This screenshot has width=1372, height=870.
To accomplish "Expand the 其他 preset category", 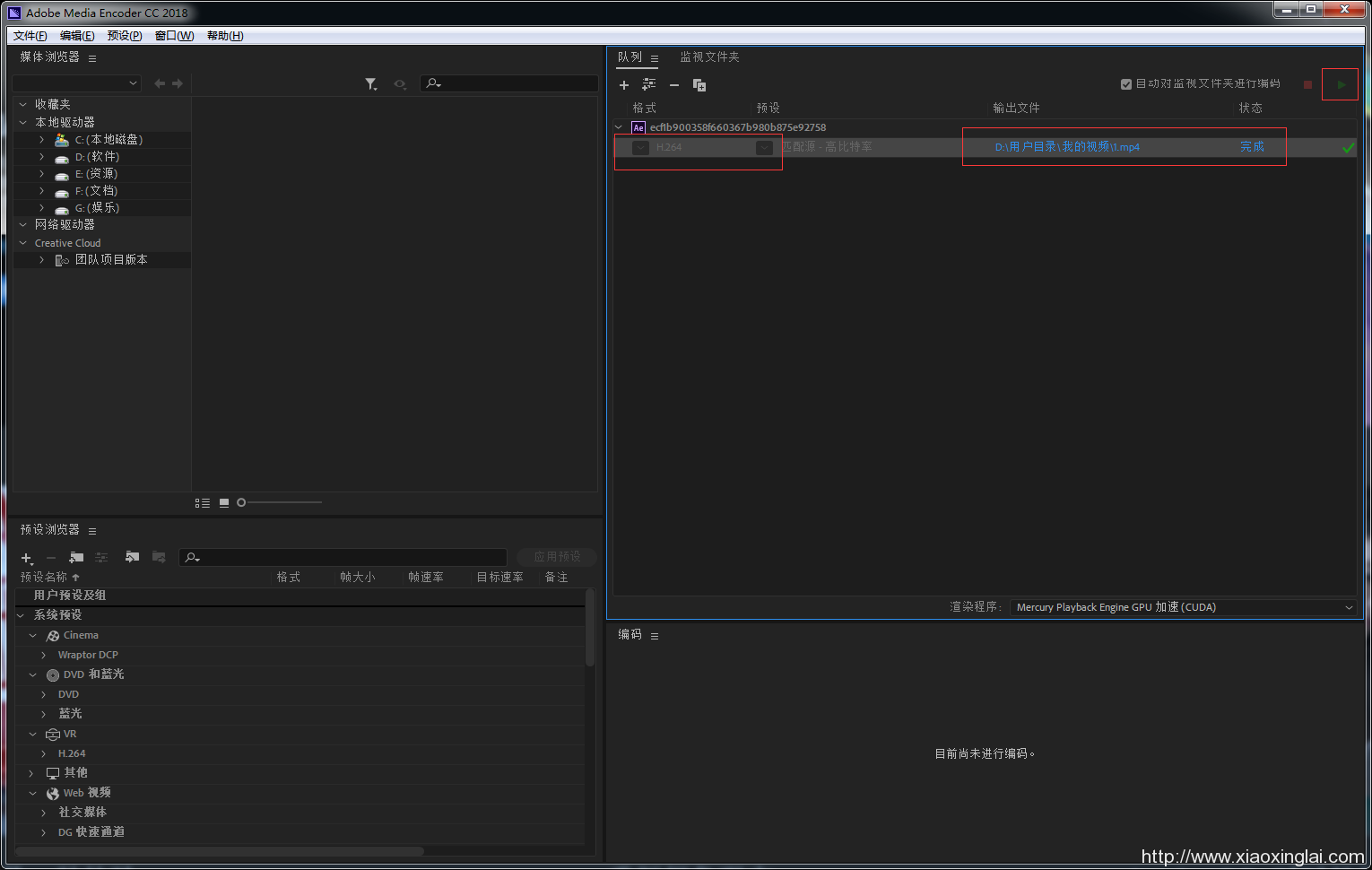I will 31,773.
